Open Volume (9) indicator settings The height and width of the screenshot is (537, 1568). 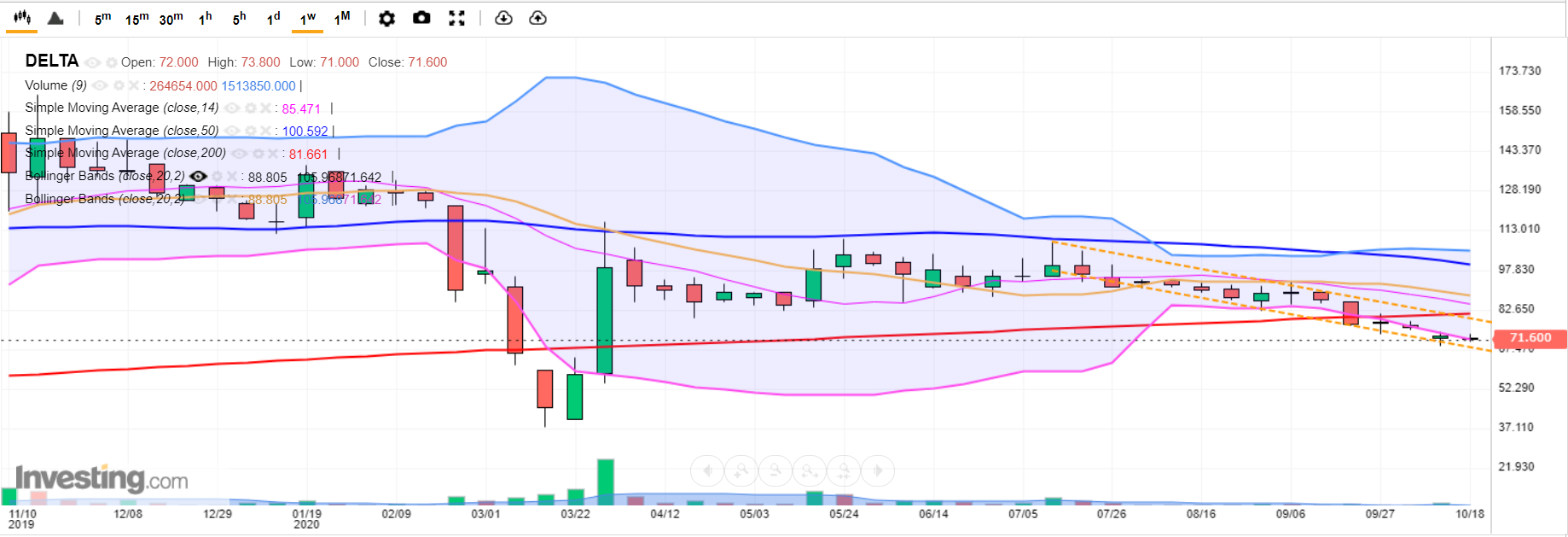(119, 85)
